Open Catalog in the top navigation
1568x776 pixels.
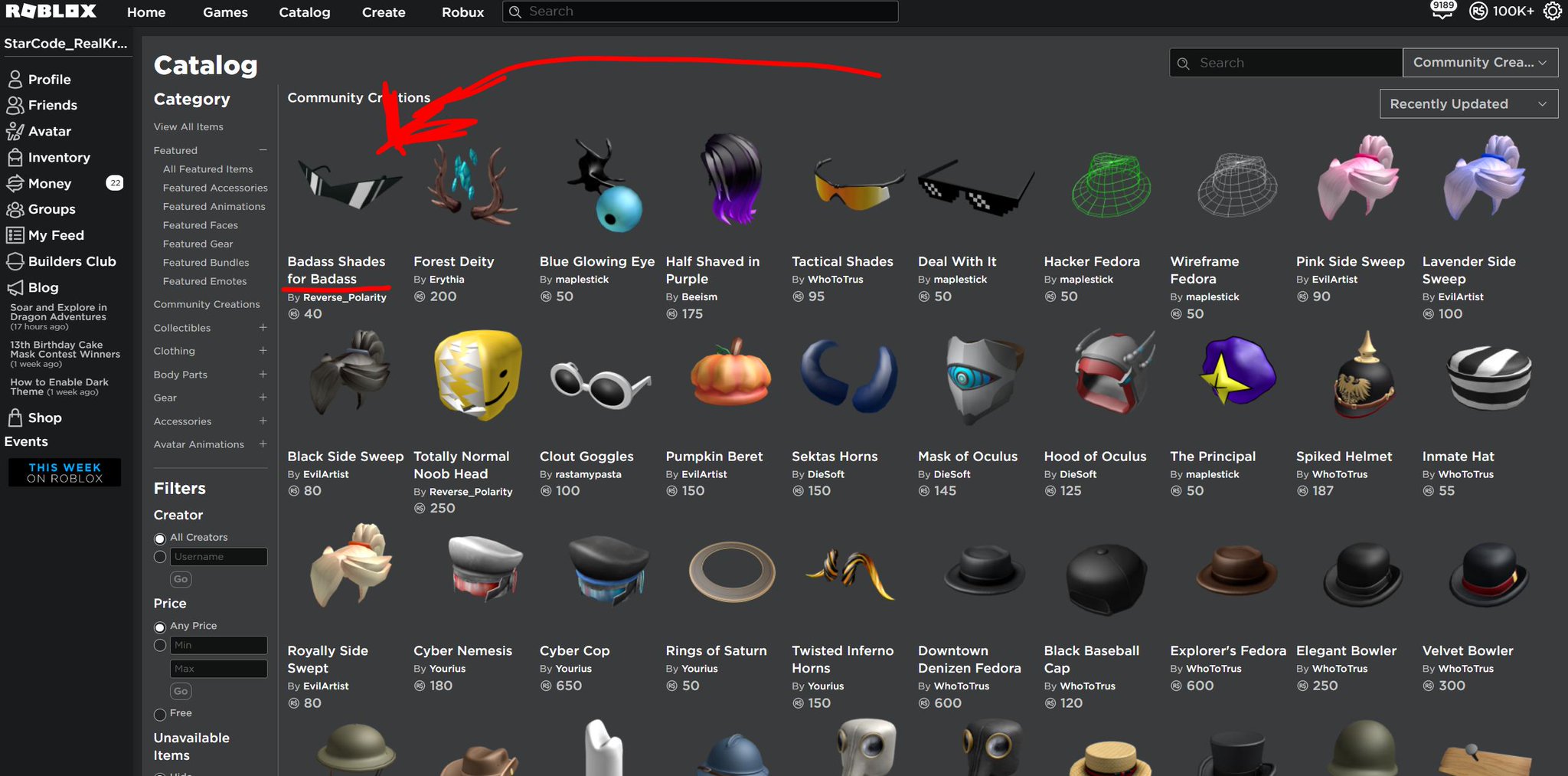coord(305,12)
